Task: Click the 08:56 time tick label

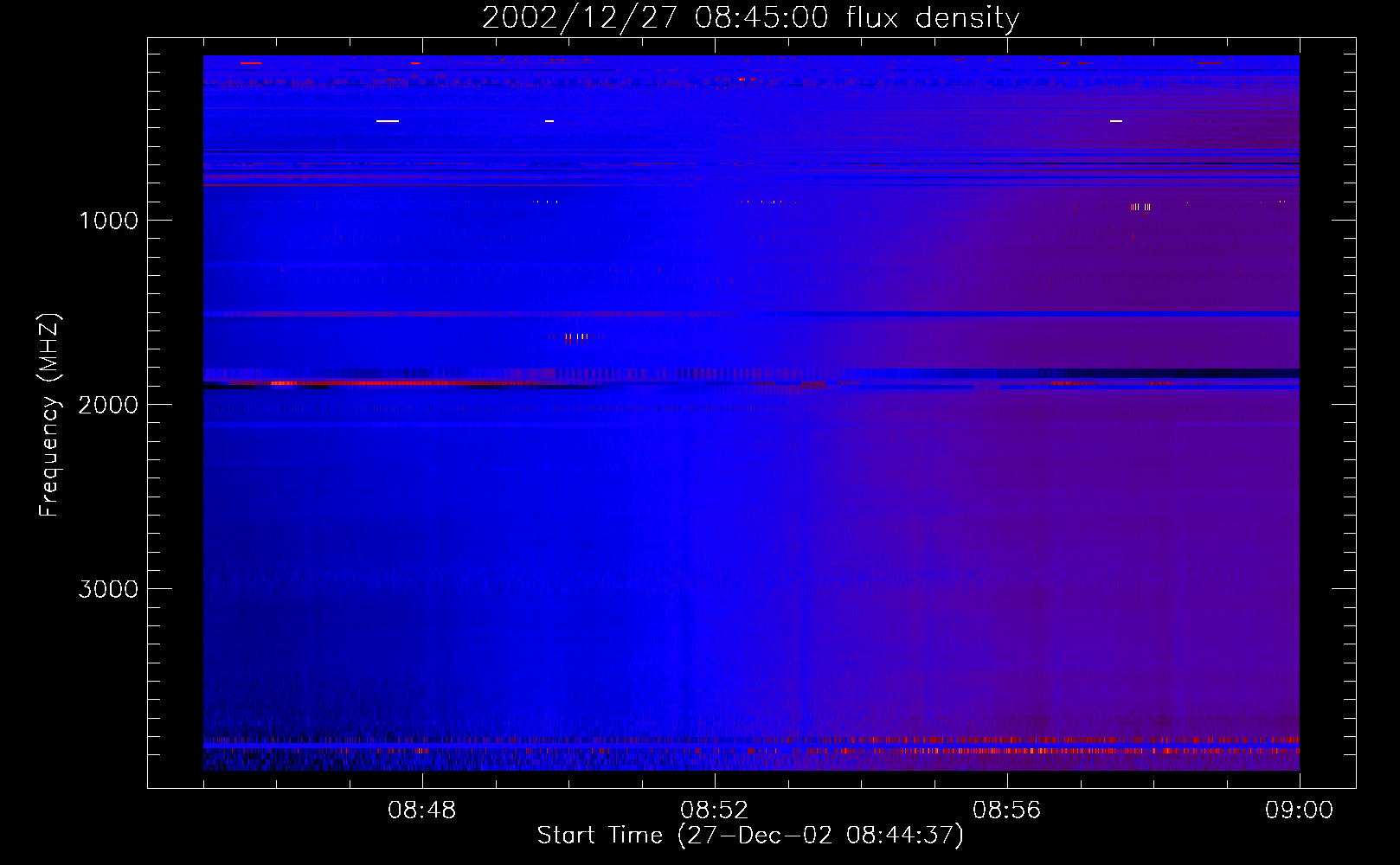Action: coord(1007,811)
